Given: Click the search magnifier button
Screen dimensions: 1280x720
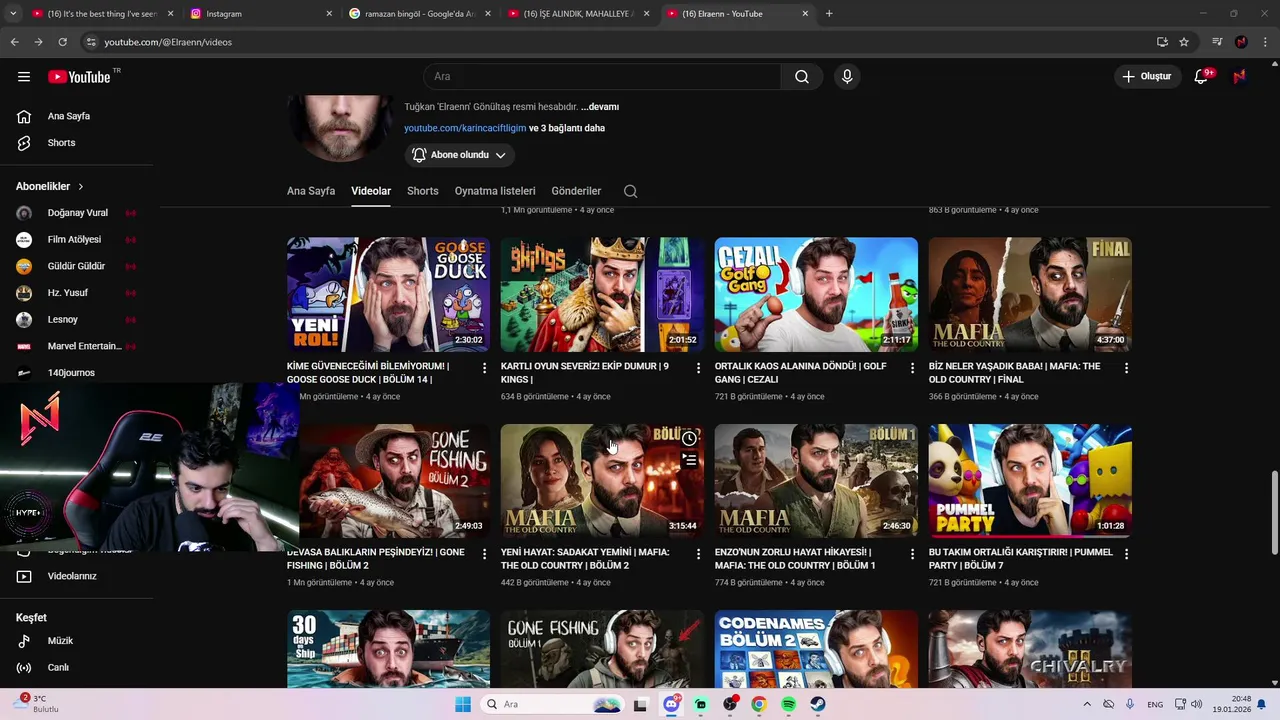Looking at the screenshot, I should coord(802,77).
